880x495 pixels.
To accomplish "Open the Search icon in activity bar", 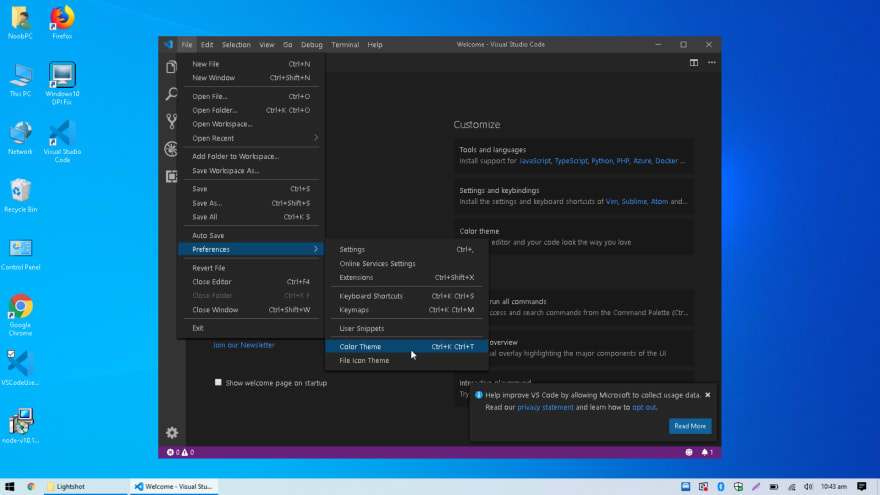I will click(171, 94).
